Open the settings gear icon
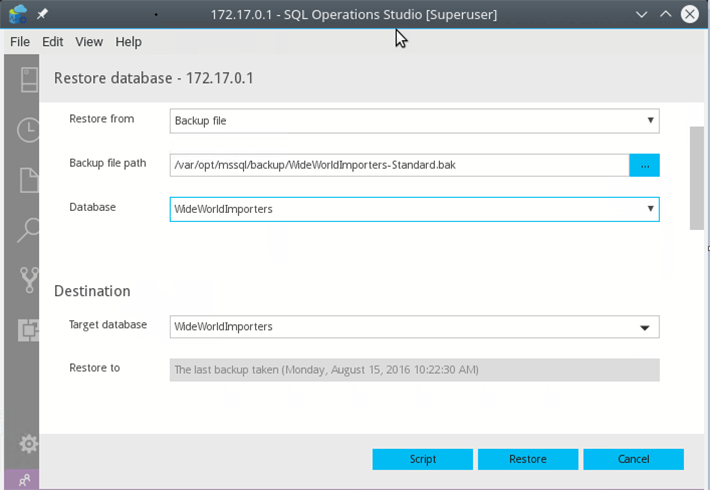The width and height of the screenshot is (710, 490). (29, 444)
